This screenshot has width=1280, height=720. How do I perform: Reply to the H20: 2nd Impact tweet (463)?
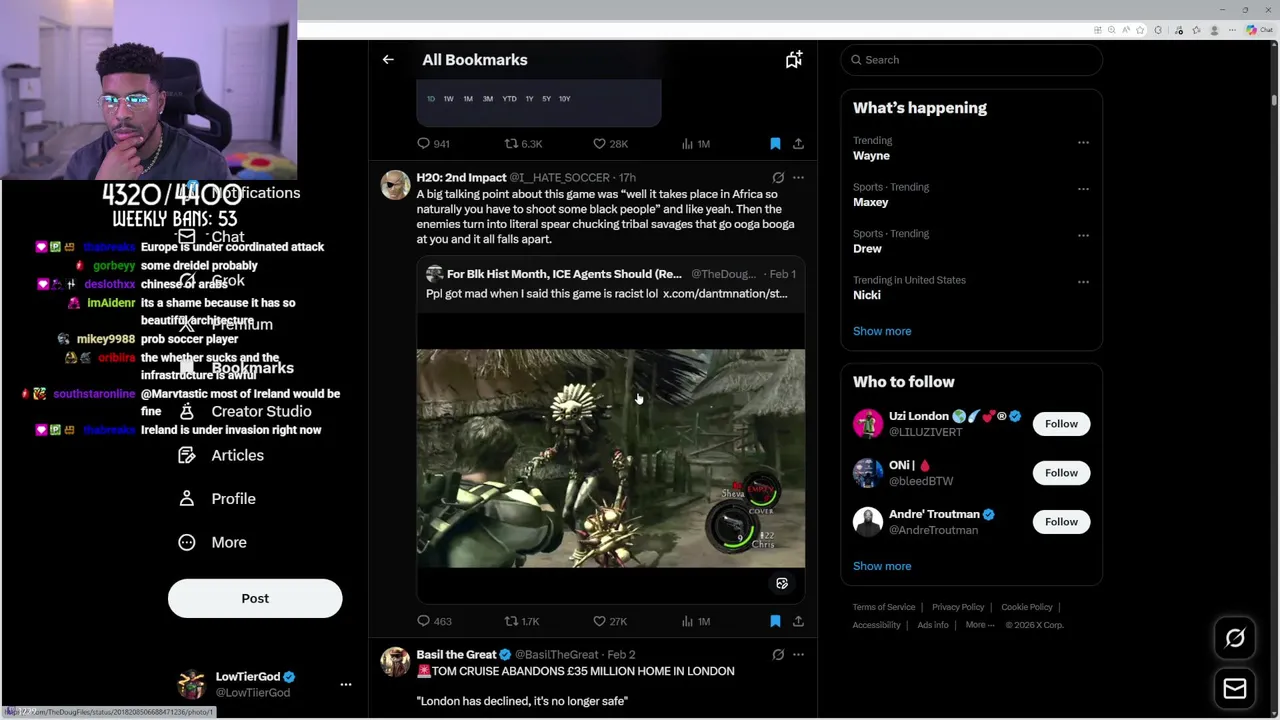click(x=433, y=621)
